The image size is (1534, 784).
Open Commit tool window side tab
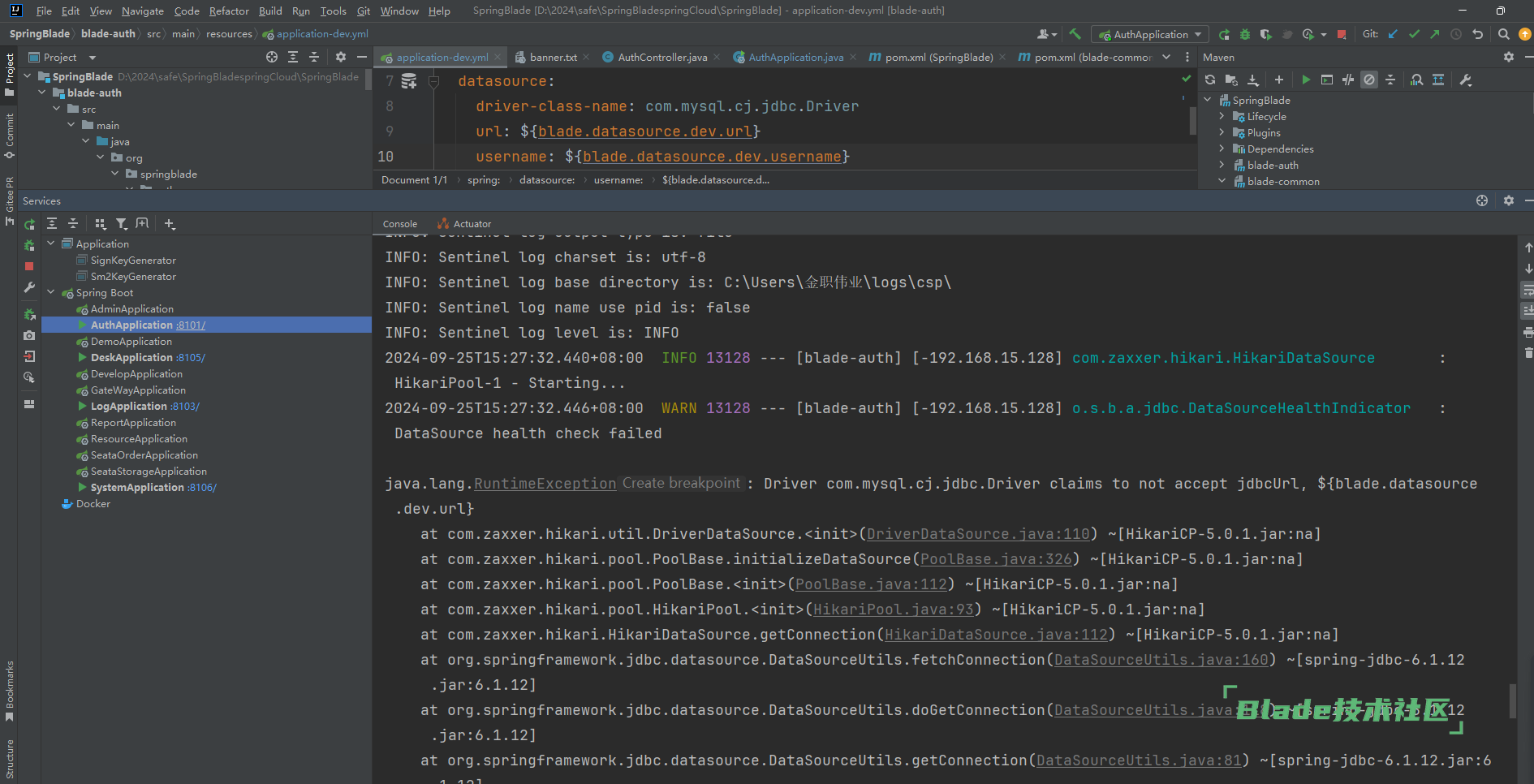(x=9, y=136)
